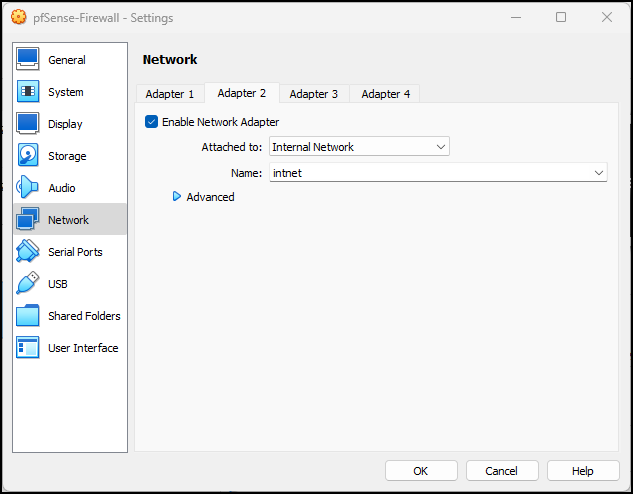Screen dimensions: 633x494
Task: Select the Network label in sidebar
Action: 68,220
